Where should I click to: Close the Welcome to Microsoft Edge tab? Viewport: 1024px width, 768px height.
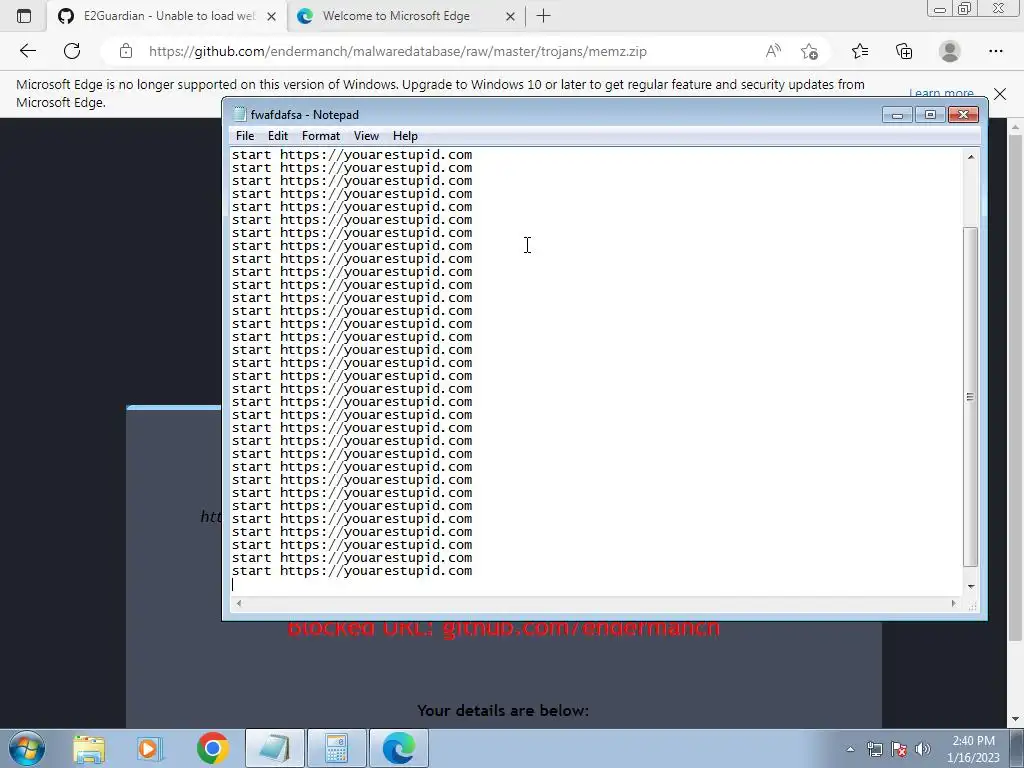[511, 17]
